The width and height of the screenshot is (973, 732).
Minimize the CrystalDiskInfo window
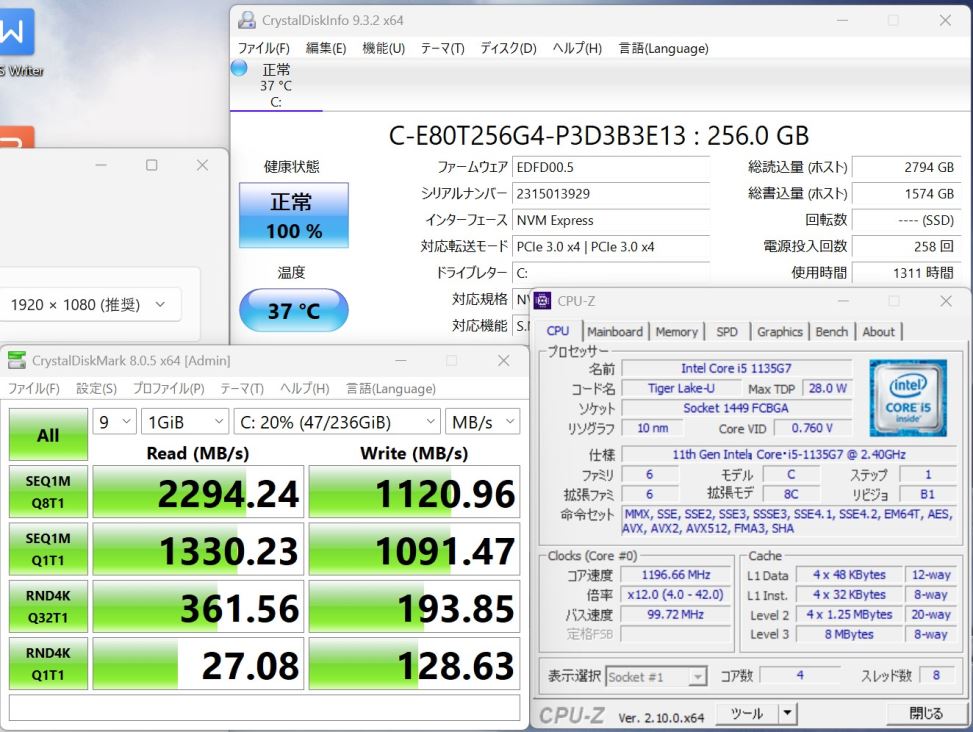point(842,20)
